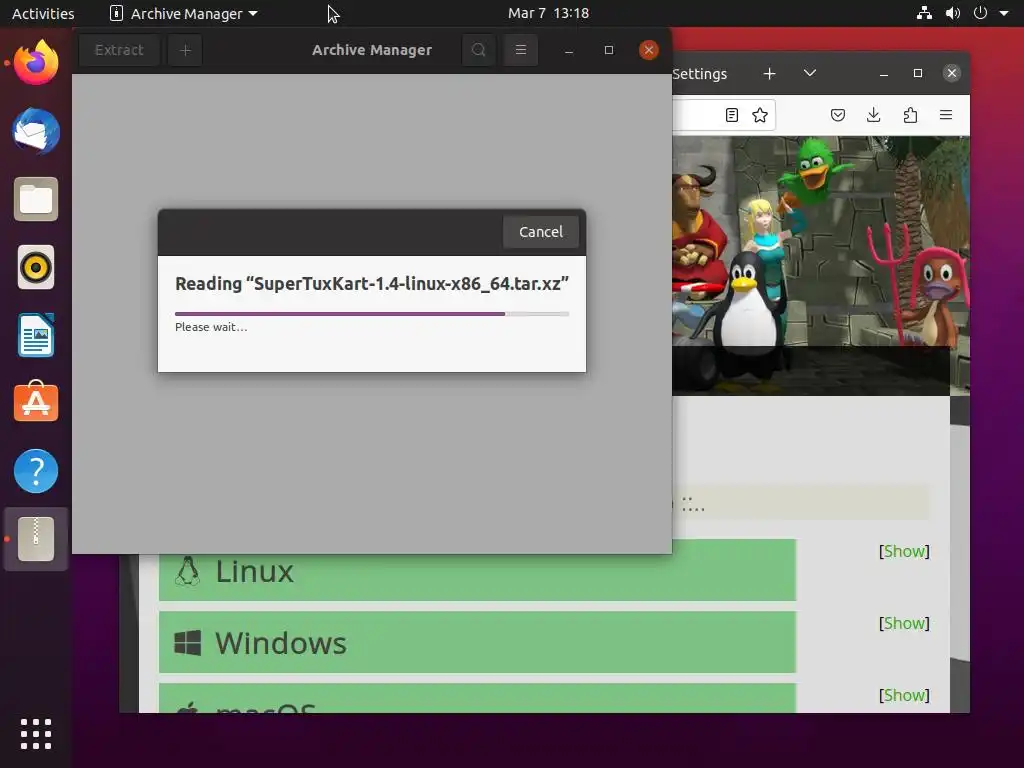Maximize the Archive Manager window
Image resolution: width=1024 pixels, height=768 pixels.
(609, 50)
